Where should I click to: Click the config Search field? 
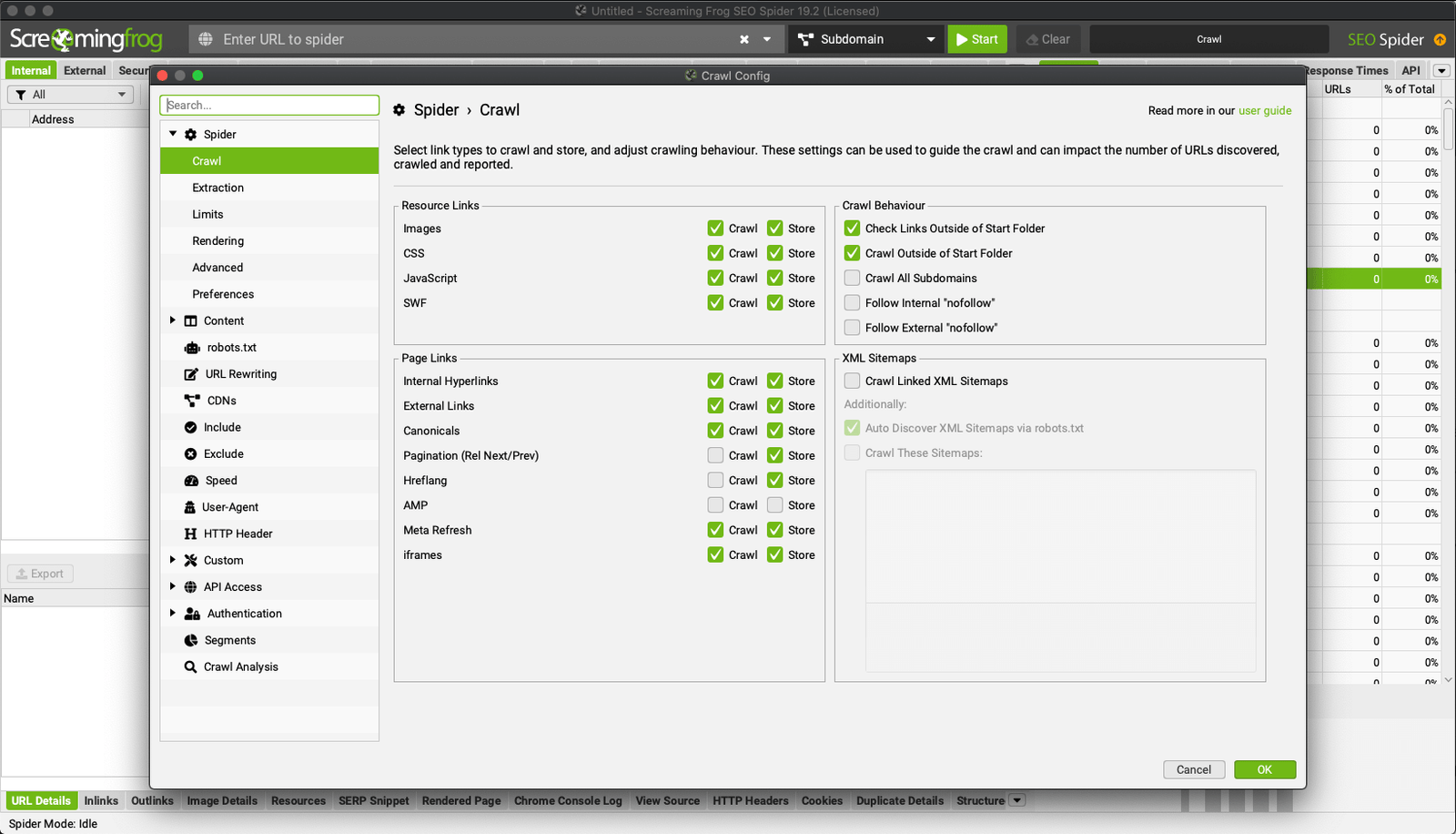[269, 106]
